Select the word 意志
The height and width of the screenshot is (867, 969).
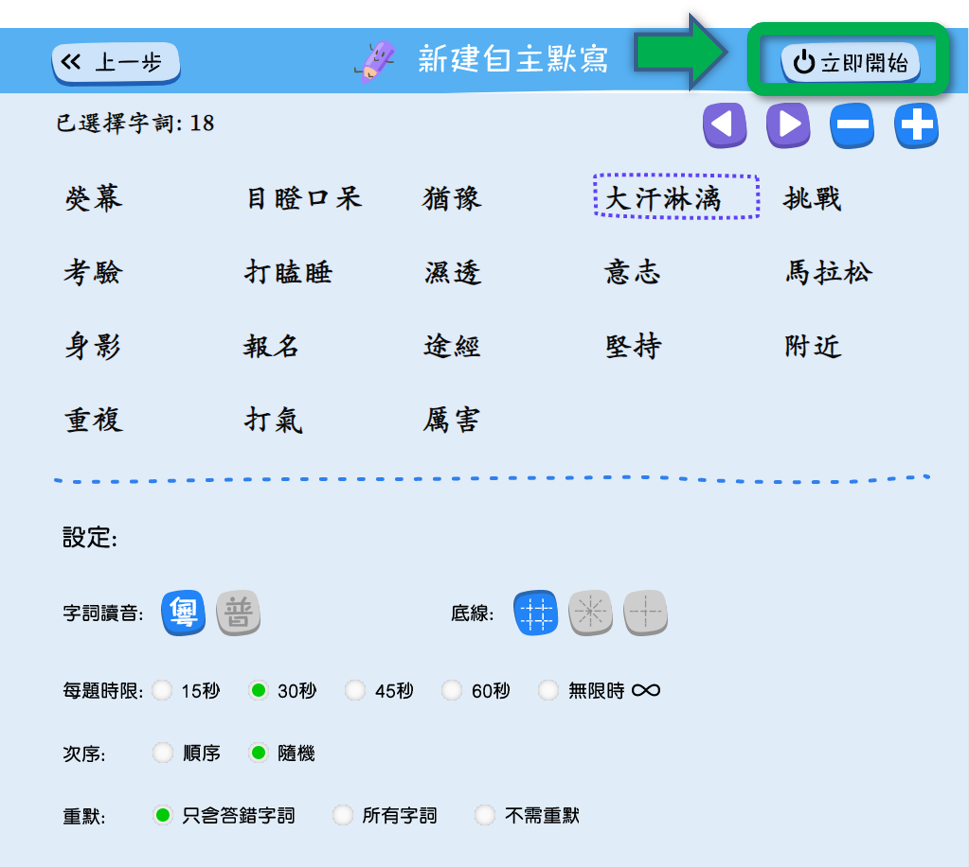633,273
